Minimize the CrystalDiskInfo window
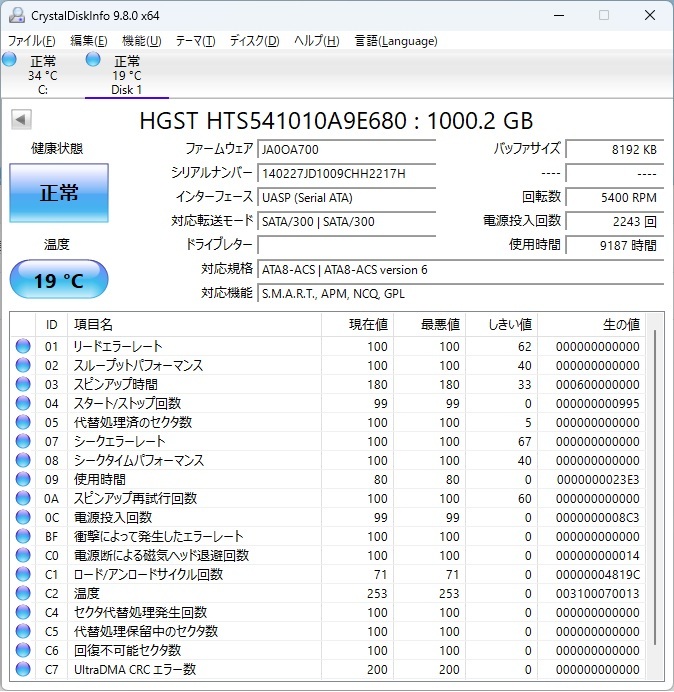674x692 pixels. point(559,15)
